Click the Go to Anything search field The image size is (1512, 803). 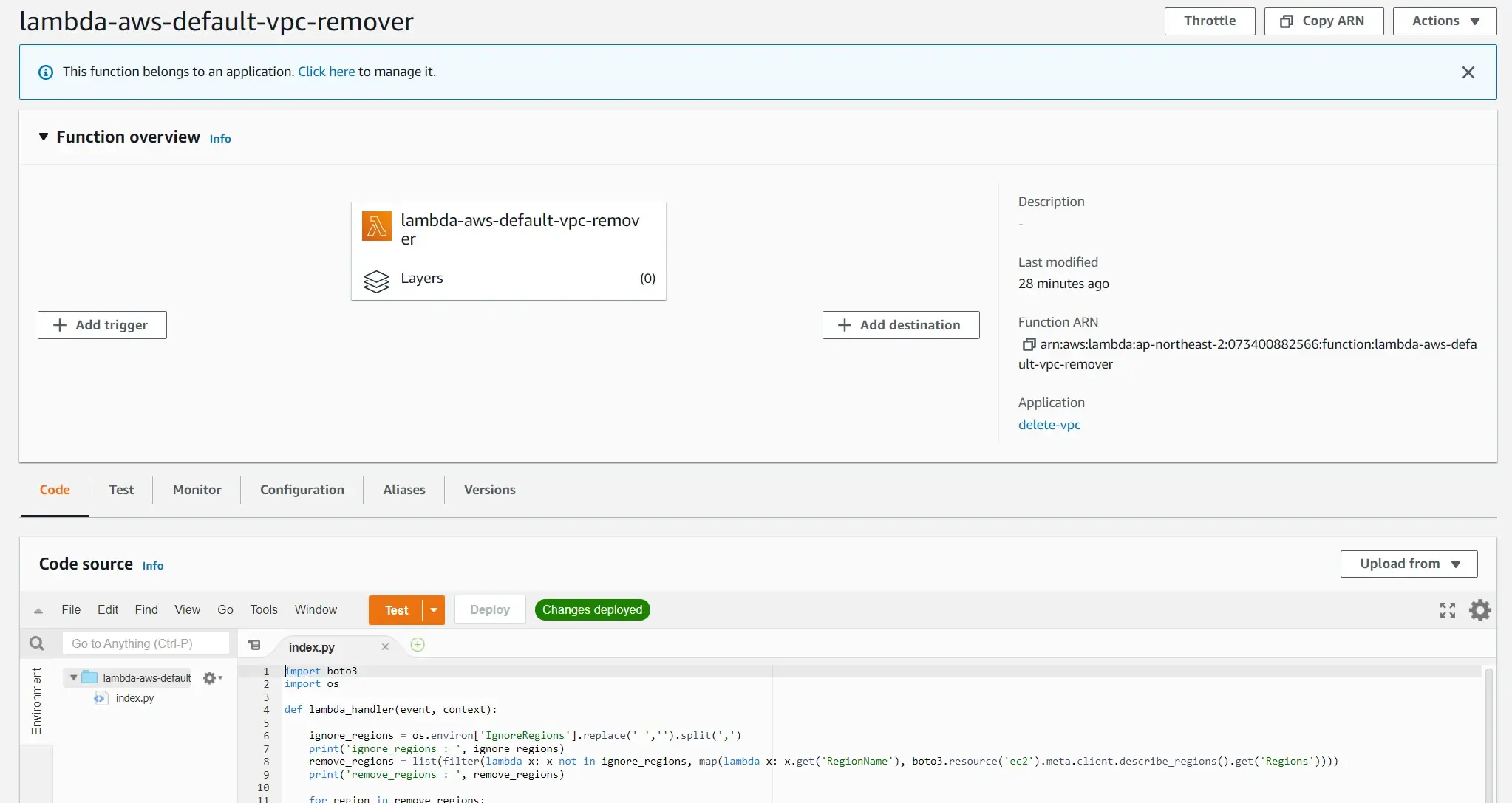tap(146, 643)
